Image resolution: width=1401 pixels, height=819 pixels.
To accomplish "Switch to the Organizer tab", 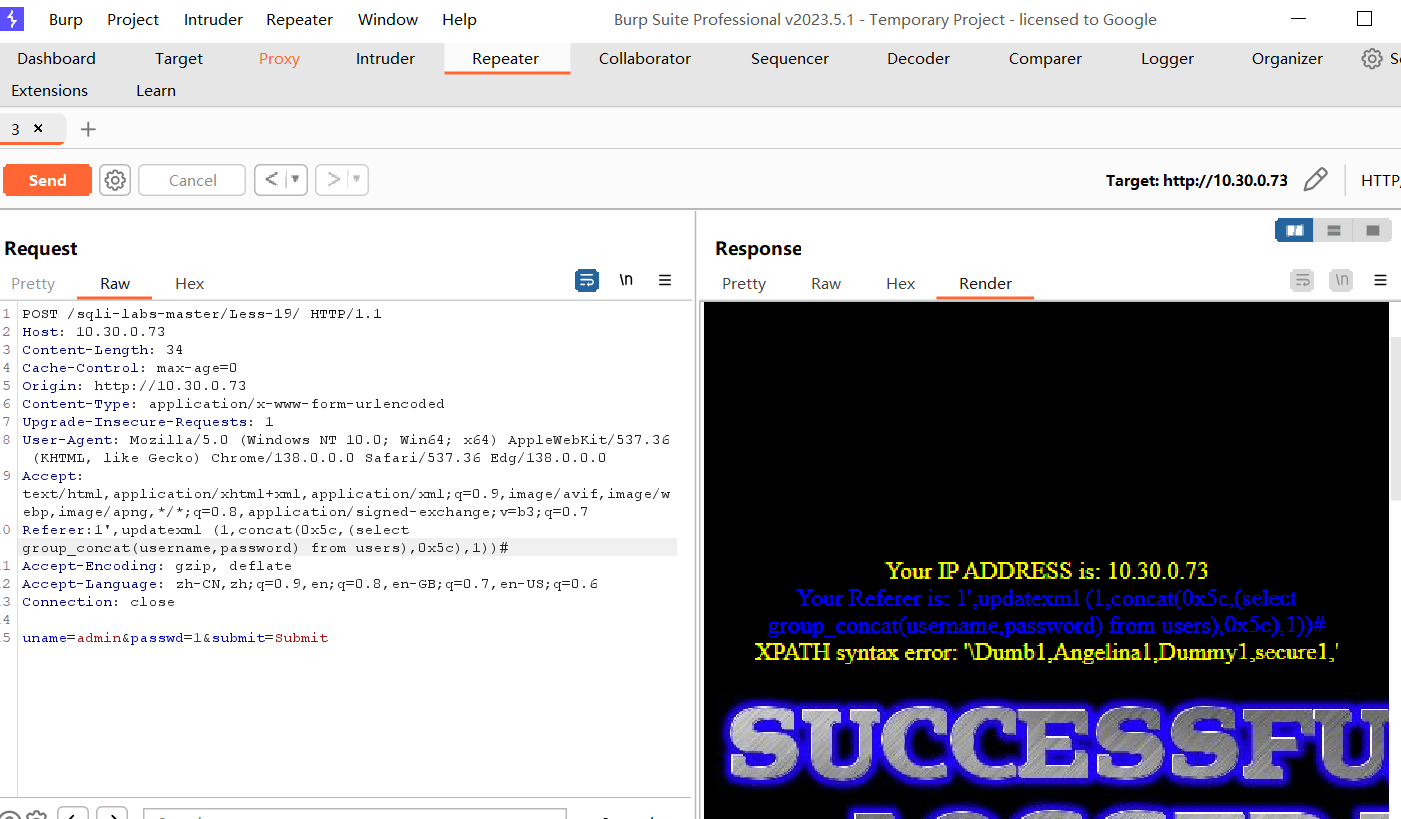I will (1287, 59).
